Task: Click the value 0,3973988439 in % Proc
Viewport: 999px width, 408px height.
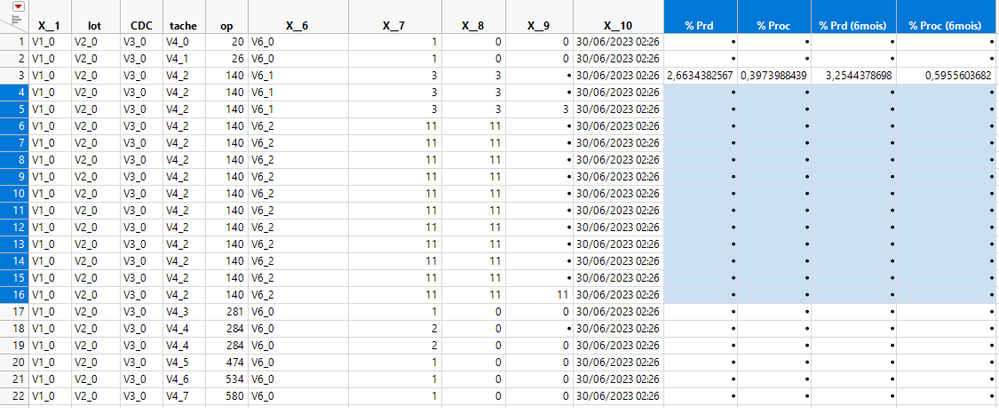Action: (x=775, y=76)
